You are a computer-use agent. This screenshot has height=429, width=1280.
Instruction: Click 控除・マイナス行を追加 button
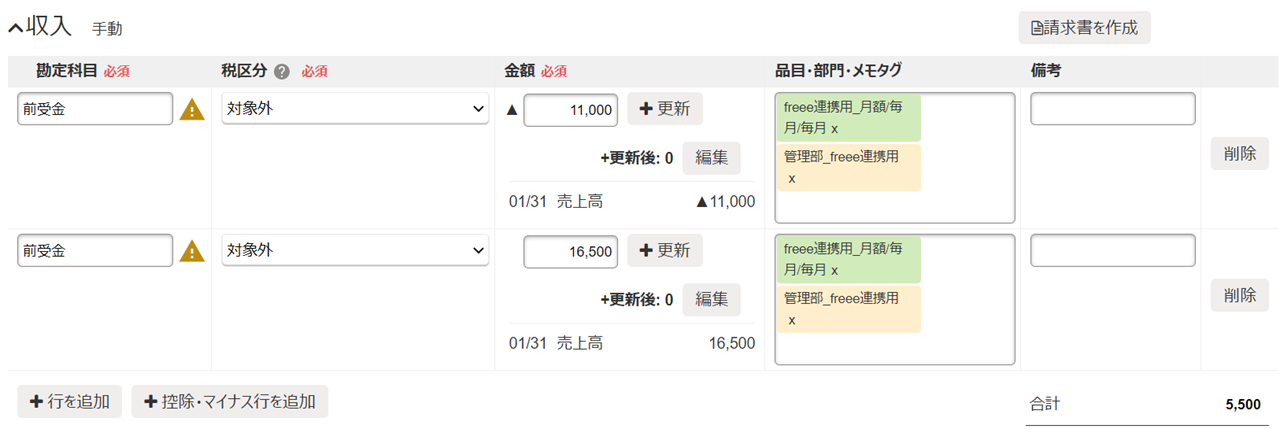pos(230,402)
